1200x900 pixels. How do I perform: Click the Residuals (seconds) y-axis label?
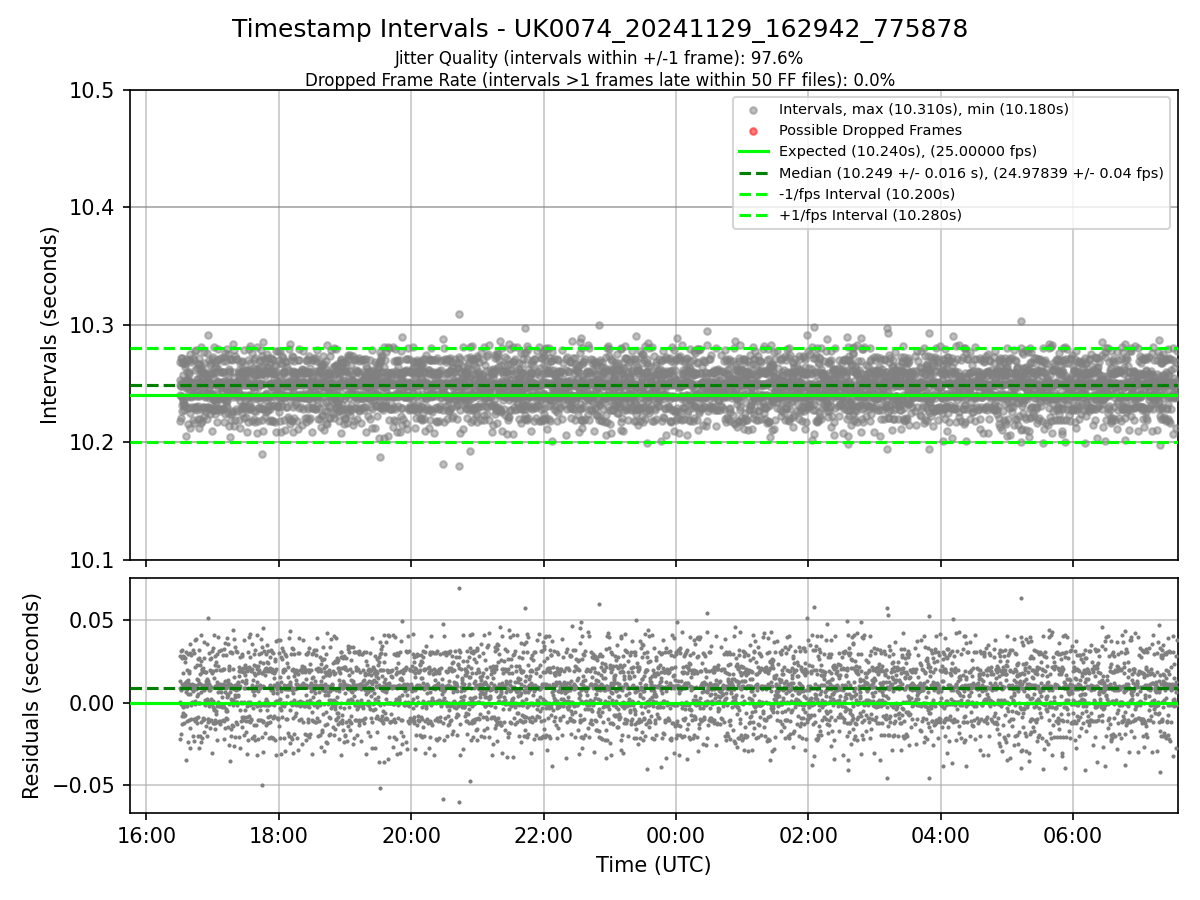(x=32, y=696)
